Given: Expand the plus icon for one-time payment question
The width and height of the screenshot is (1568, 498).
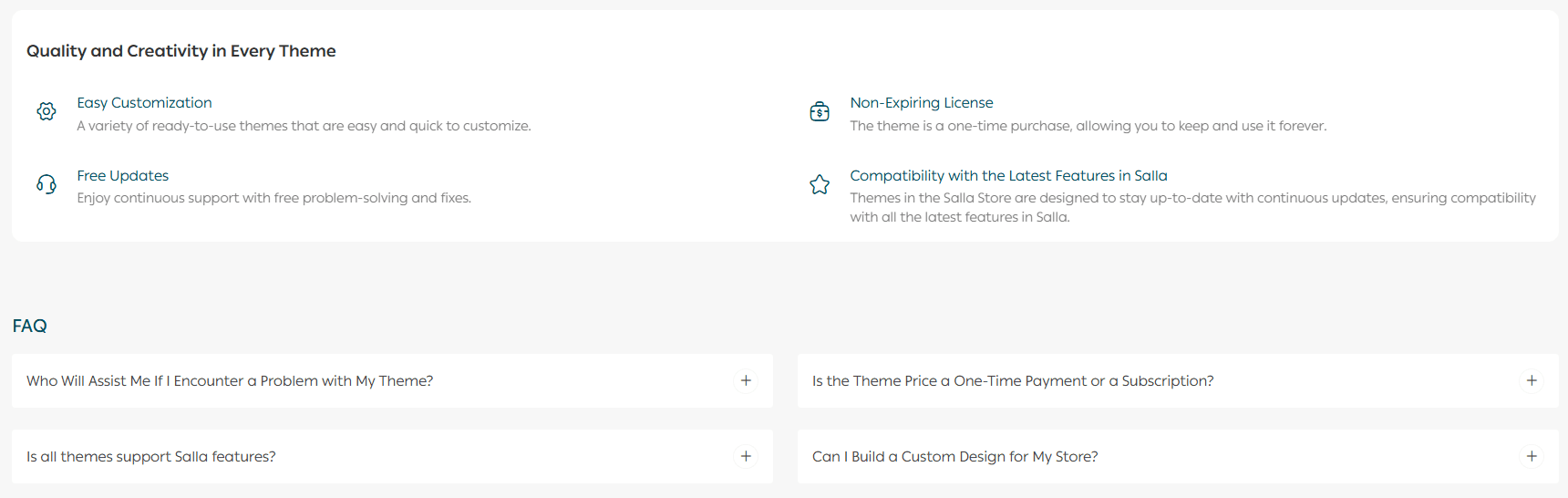Looking at the screenshot, I should [1532, 380].
